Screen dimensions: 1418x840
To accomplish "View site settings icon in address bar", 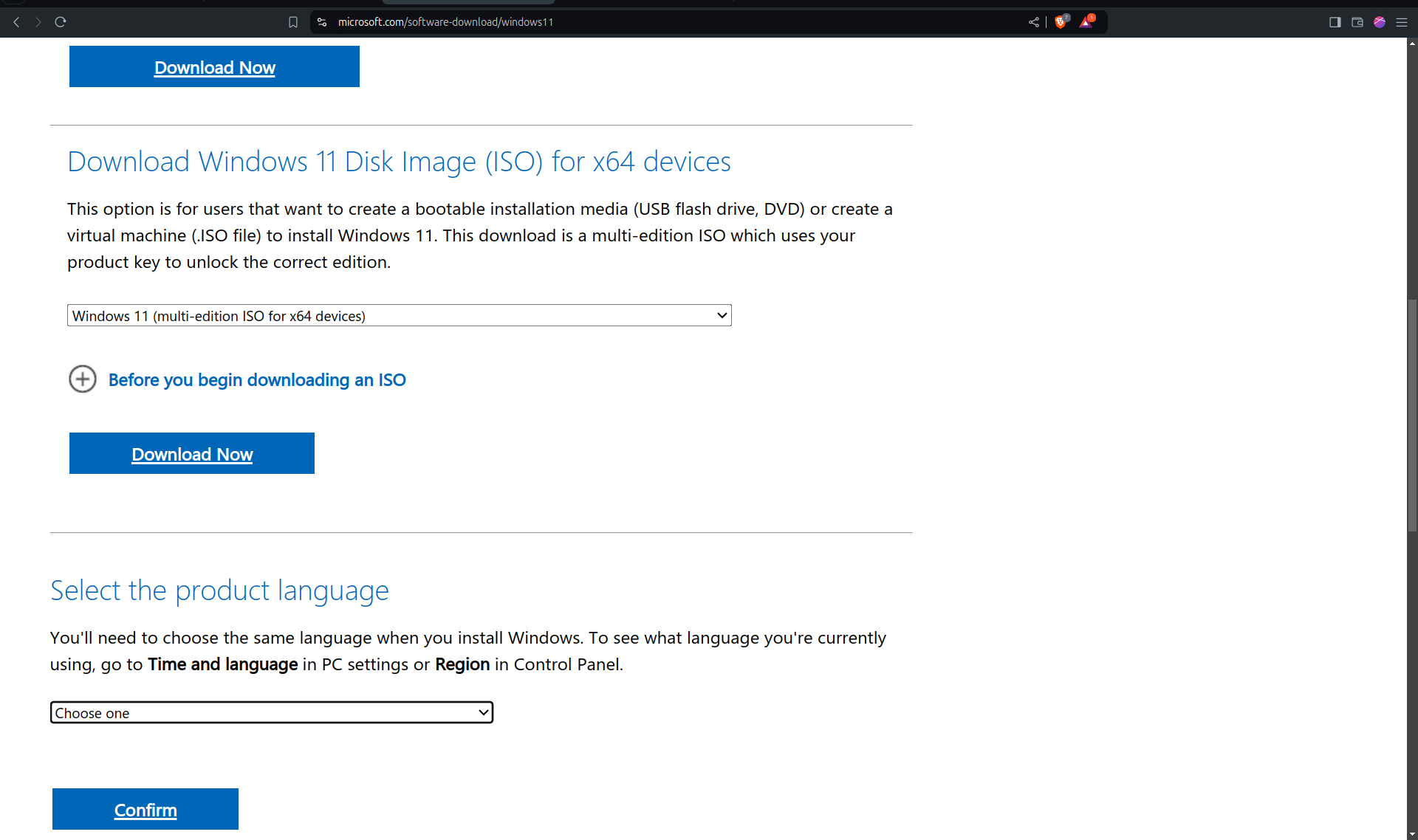I will (322, 22).
